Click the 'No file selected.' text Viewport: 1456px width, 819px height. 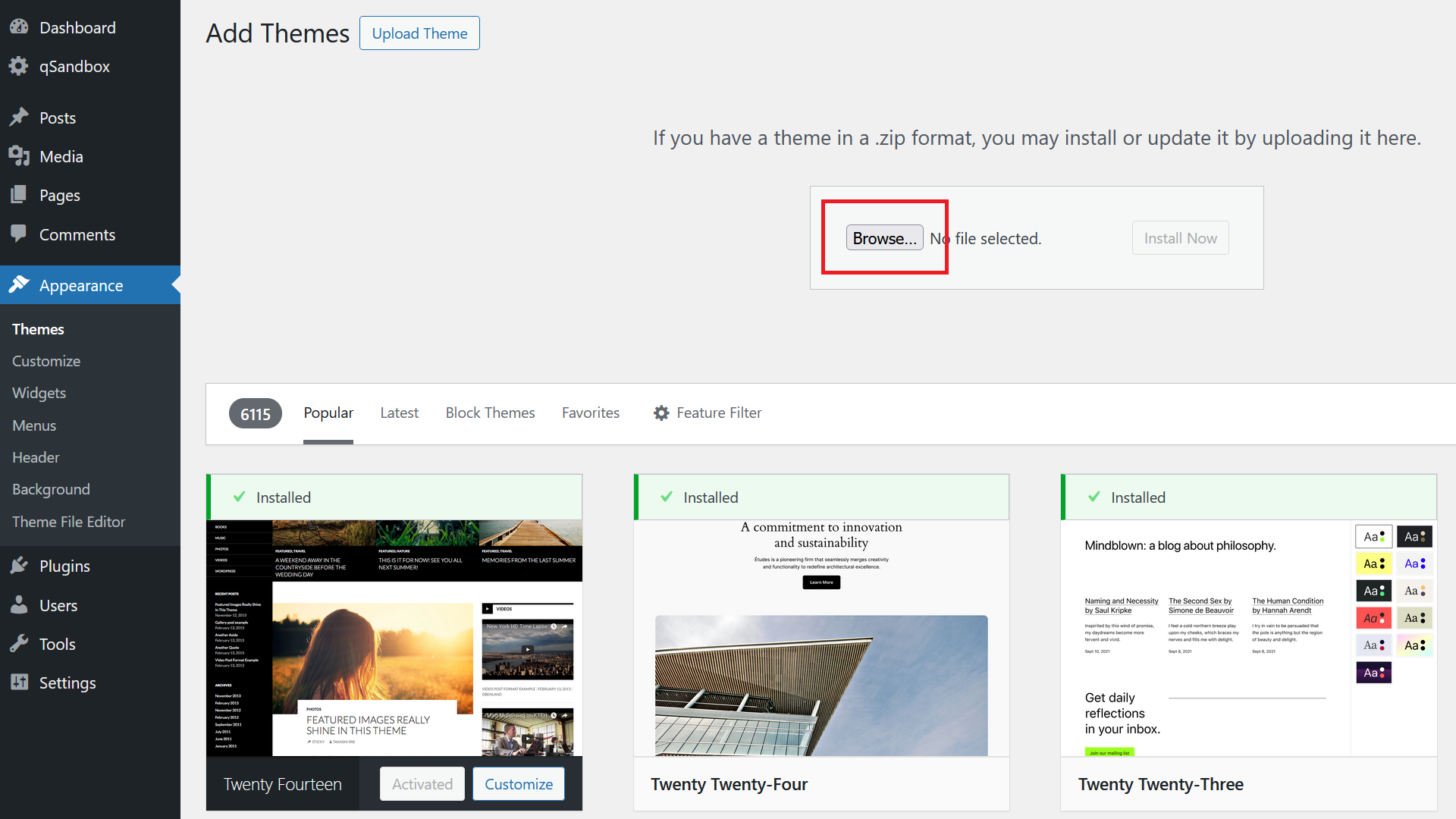[x=986, y=238]
